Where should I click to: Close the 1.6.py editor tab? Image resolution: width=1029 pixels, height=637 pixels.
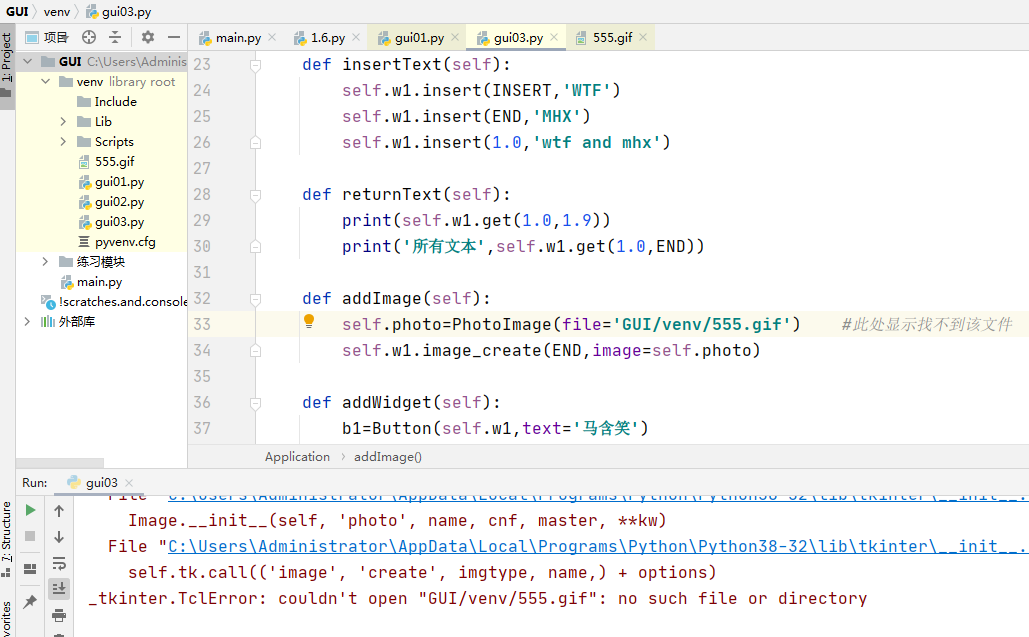coord(356,37)
